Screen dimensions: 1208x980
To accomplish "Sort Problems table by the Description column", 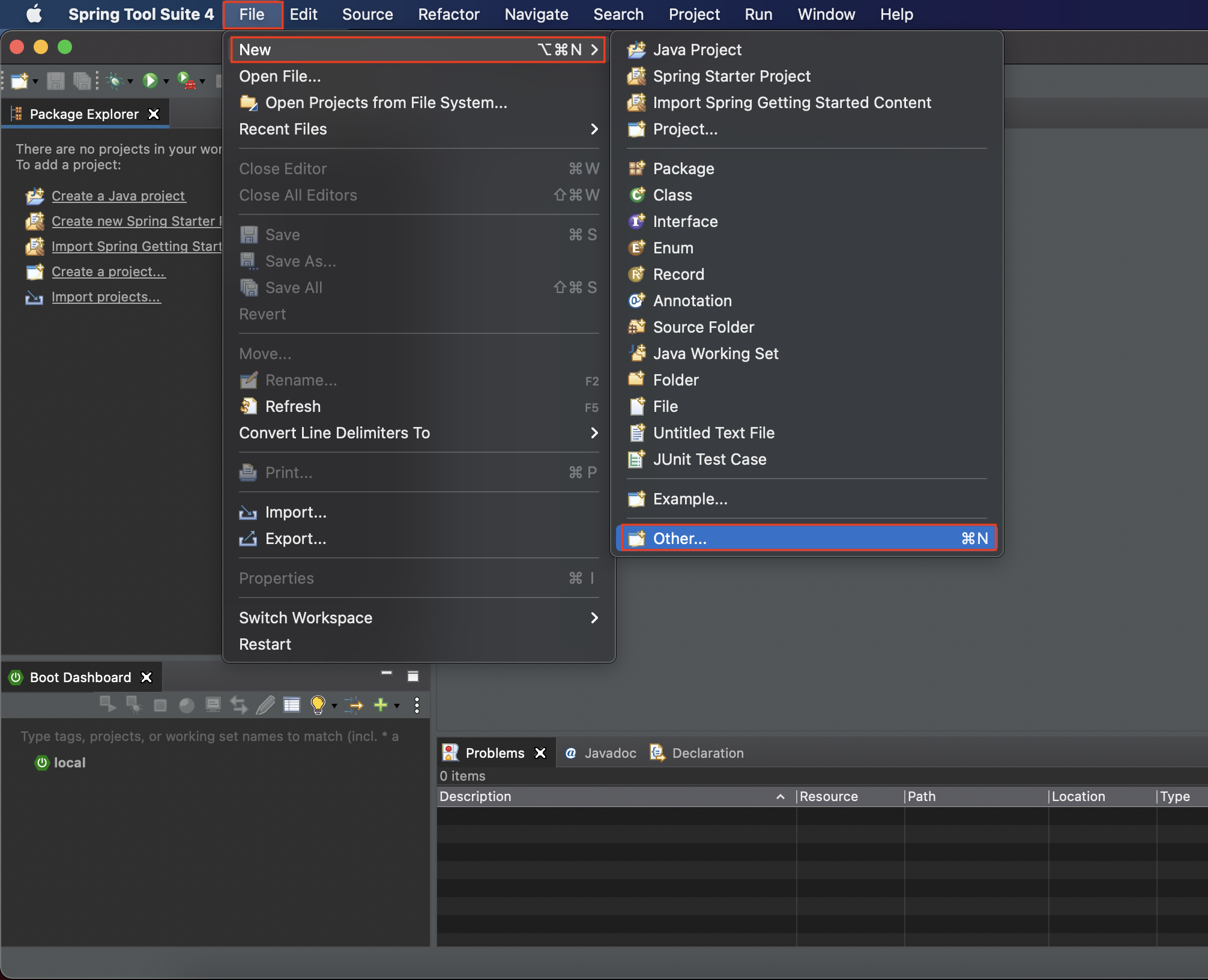I will [615, 796].
